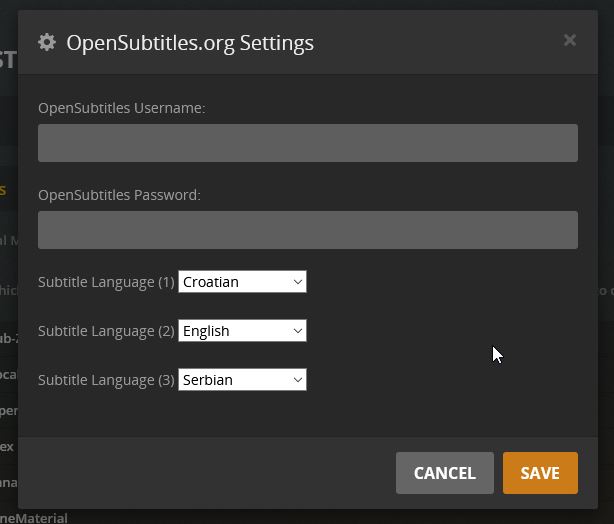Click the chevron arrow on the English selector
Screen dimensions: 614x524
point(298,331)
